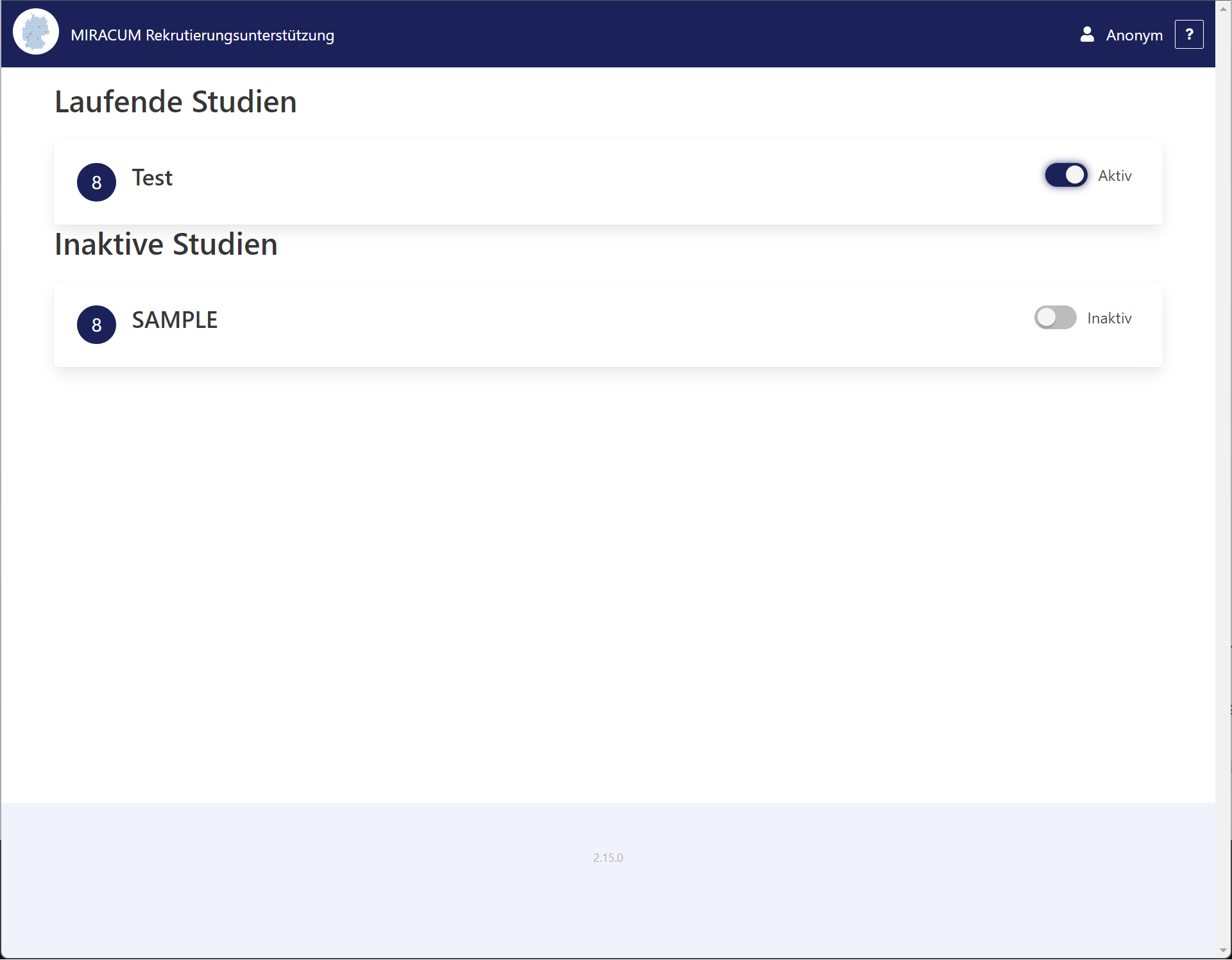Click the Aktiv status label
This screenshot has width=1232, height=960.
click(1115, 176)
